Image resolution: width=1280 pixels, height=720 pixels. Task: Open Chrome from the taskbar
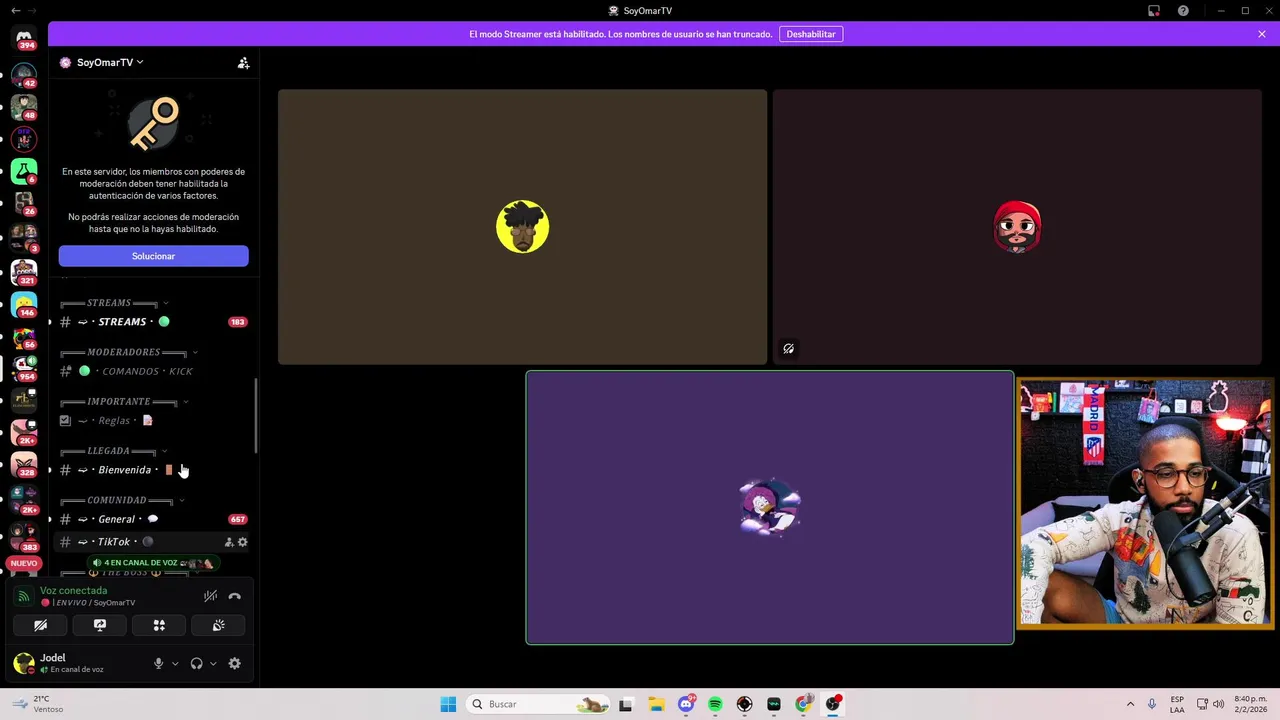coord(803,704)
